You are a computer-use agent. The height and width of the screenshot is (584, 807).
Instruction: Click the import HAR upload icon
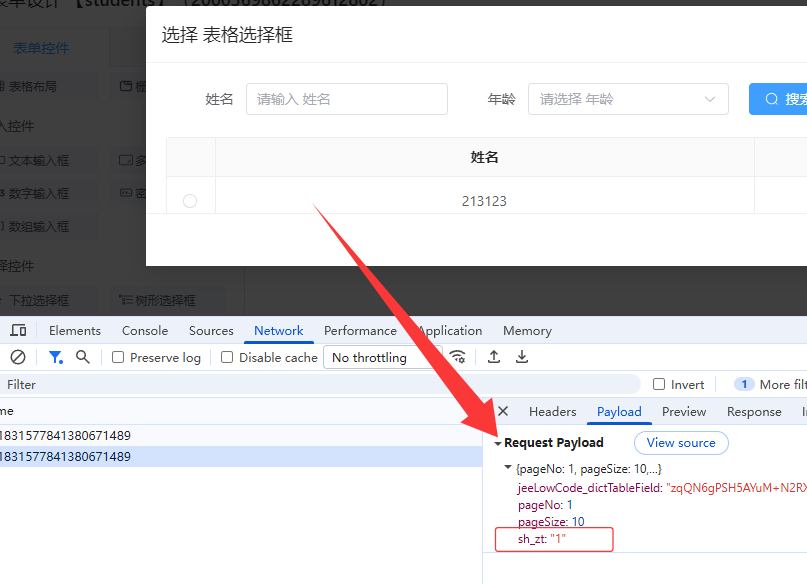[494, 357]
